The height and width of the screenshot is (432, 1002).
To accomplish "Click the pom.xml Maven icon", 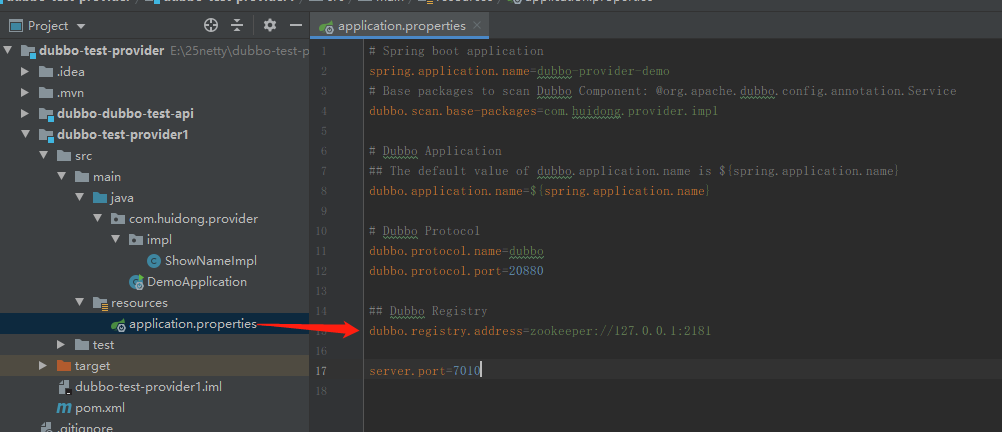I will 64,408.
